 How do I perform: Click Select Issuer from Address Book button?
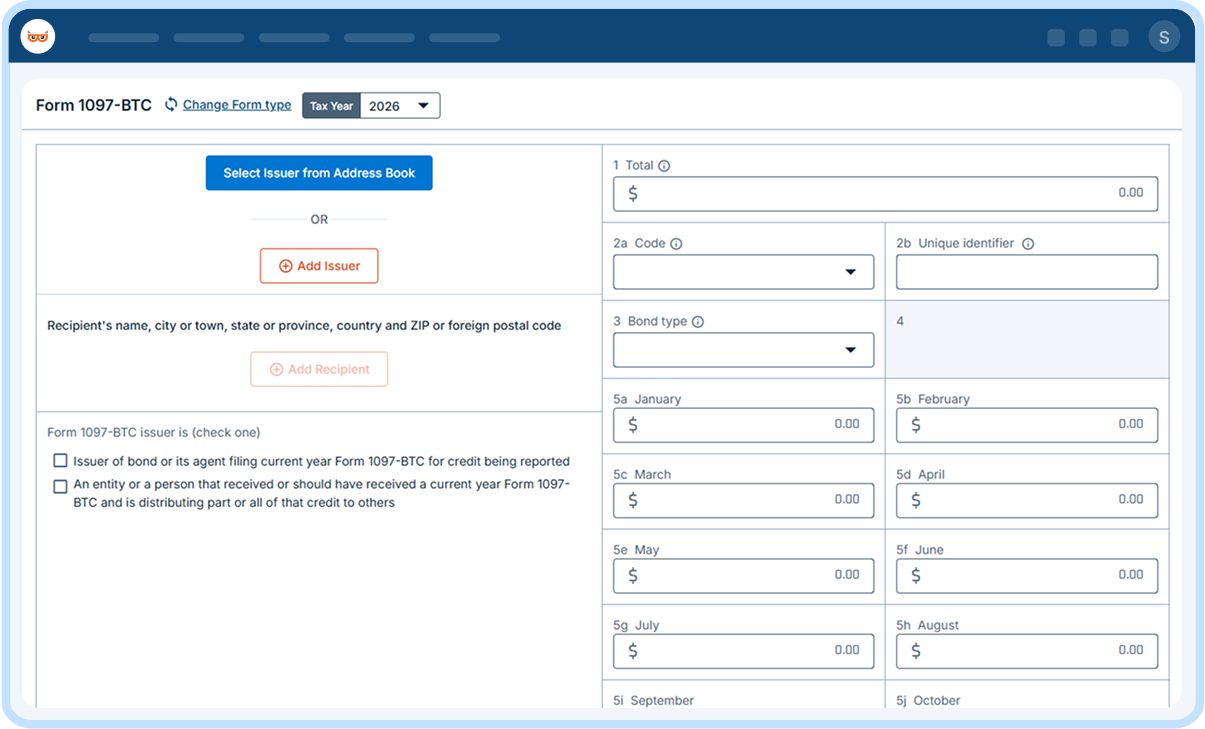[x=319, y=173]
